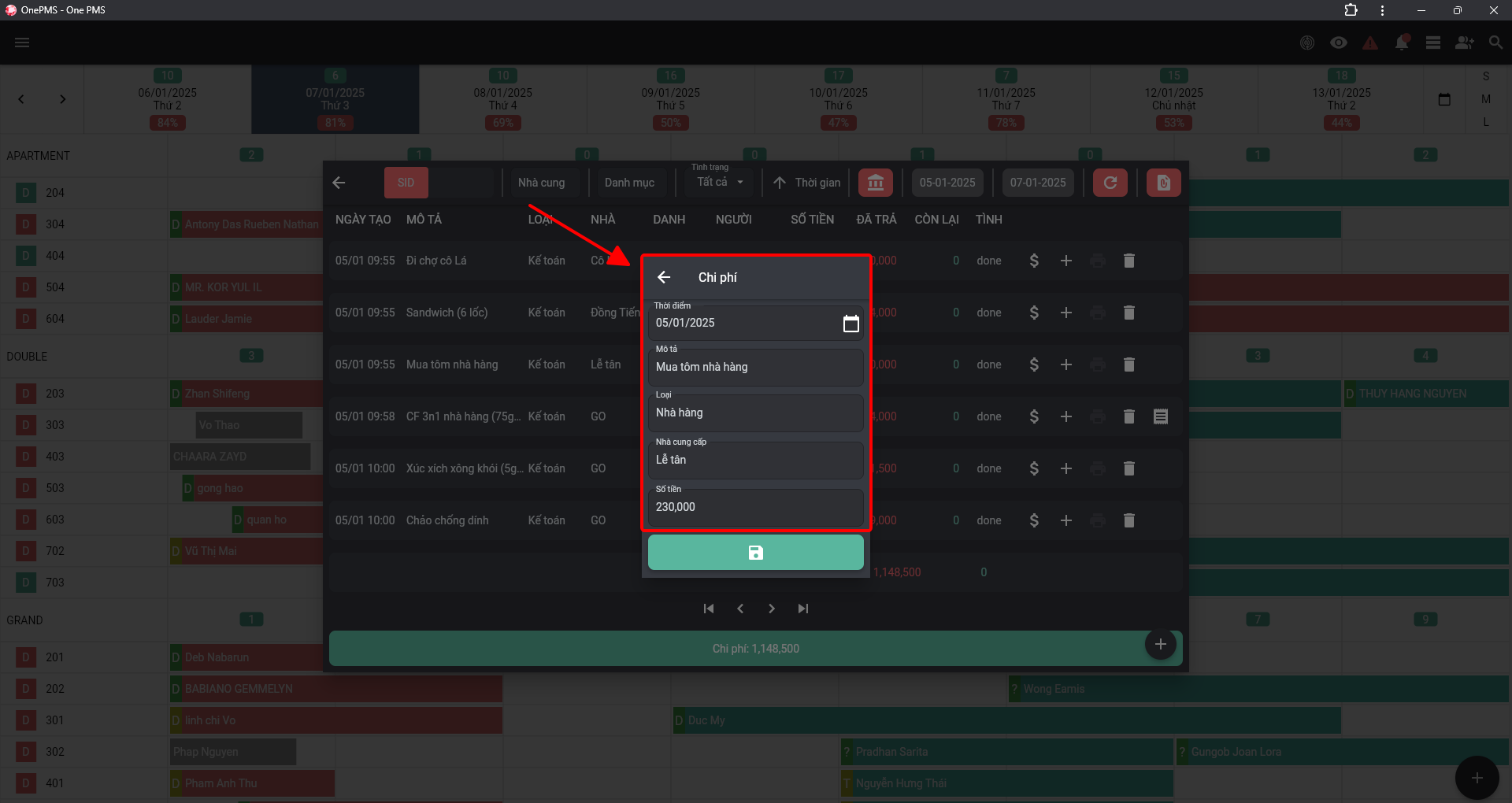Open the Loại field Nhà hàng
The image size is (1512, 803).
[756, 413]
